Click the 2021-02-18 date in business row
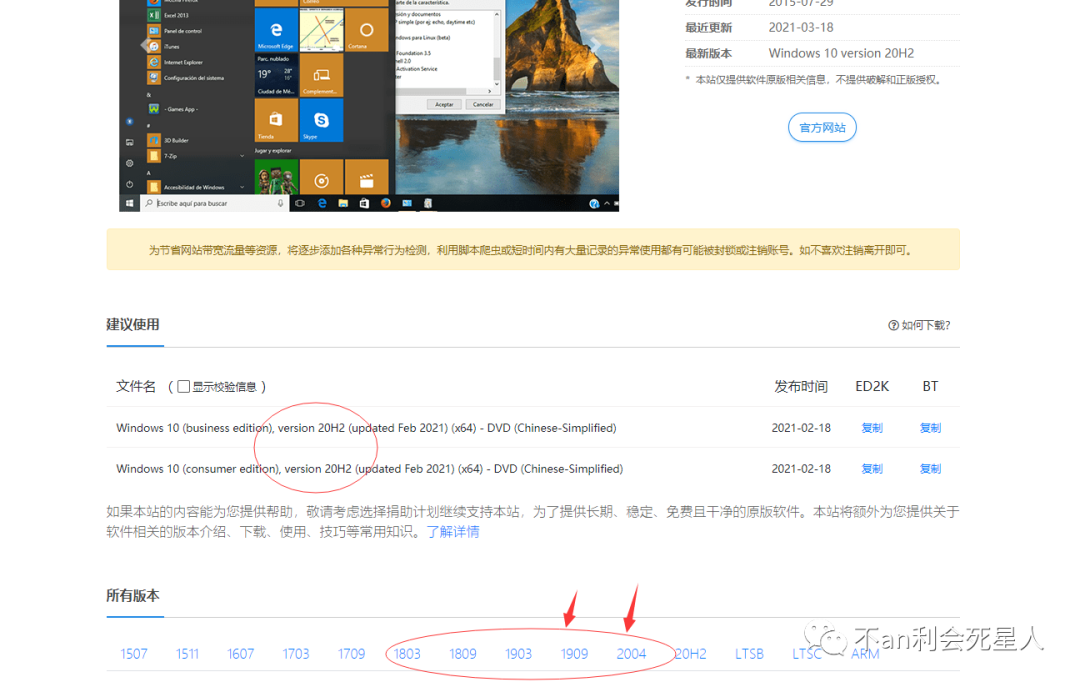Screen dimensions: 1080x687 (801, 428)
